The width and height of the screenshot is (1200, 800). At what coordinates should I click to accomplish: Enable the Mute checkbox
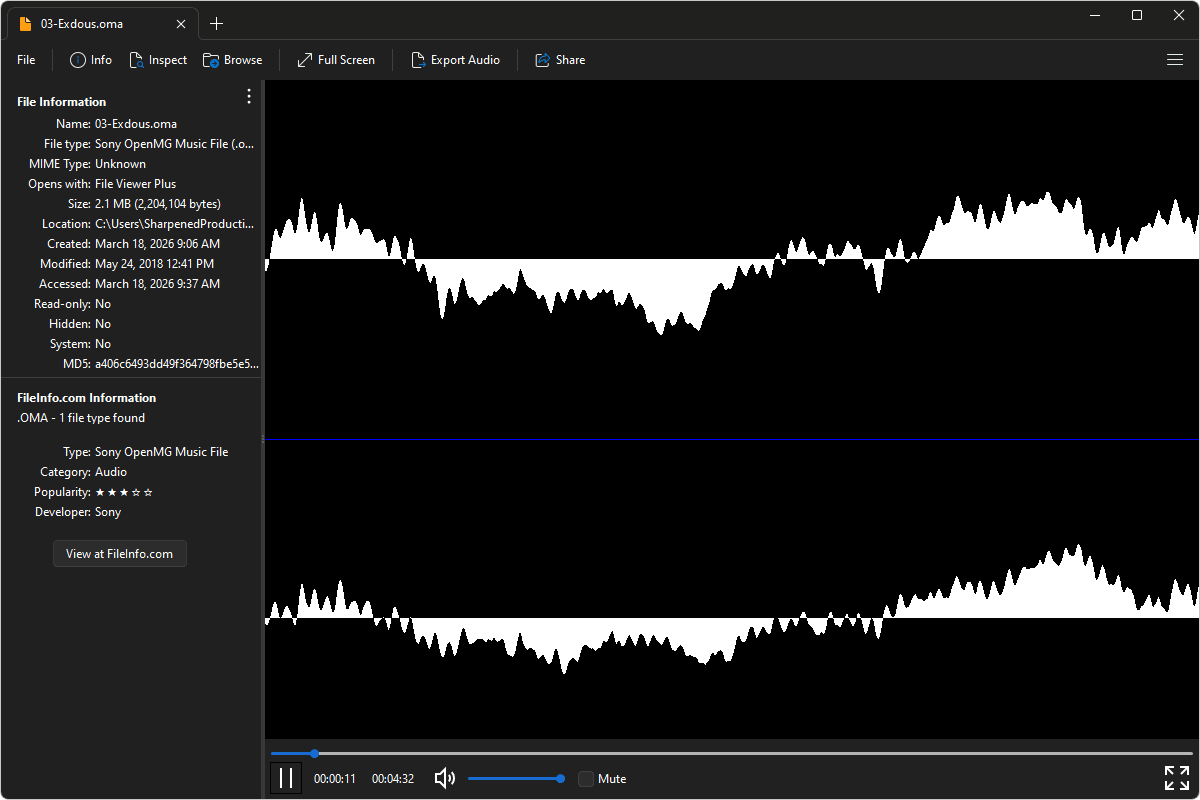pos(586,779)
